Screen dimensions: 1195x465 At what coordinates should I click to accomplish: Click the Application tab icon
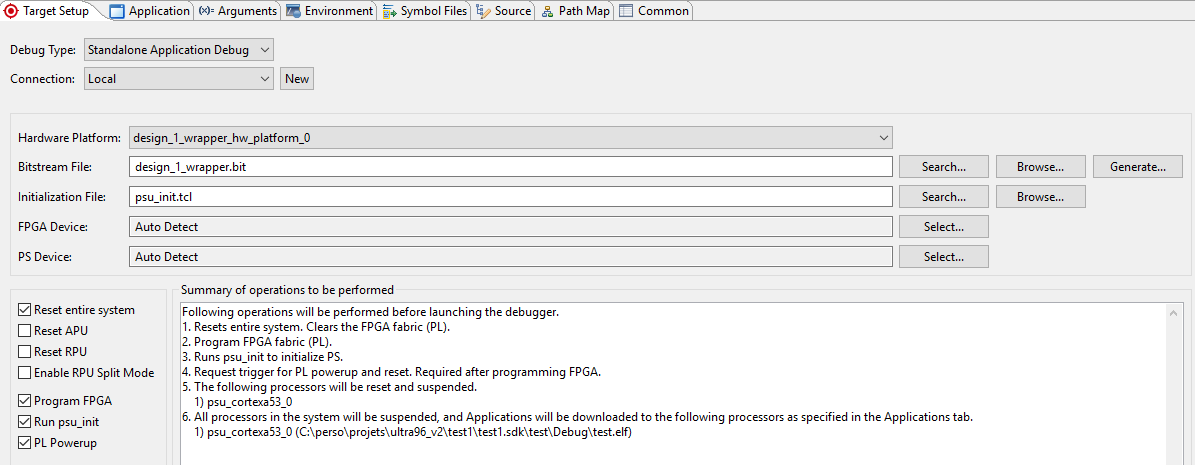tap(117, 11)
